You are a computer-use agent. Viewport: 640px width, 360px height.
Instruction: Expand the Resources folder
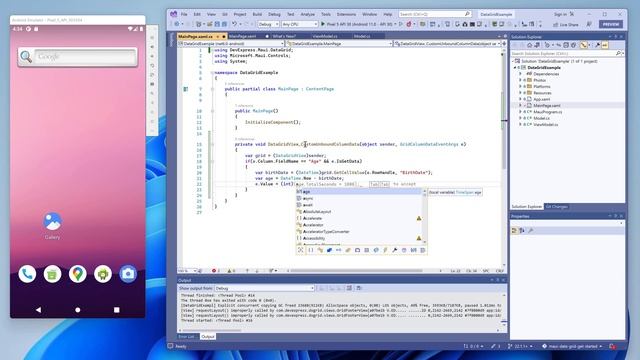pyautogui.click(x=520, y=93)
